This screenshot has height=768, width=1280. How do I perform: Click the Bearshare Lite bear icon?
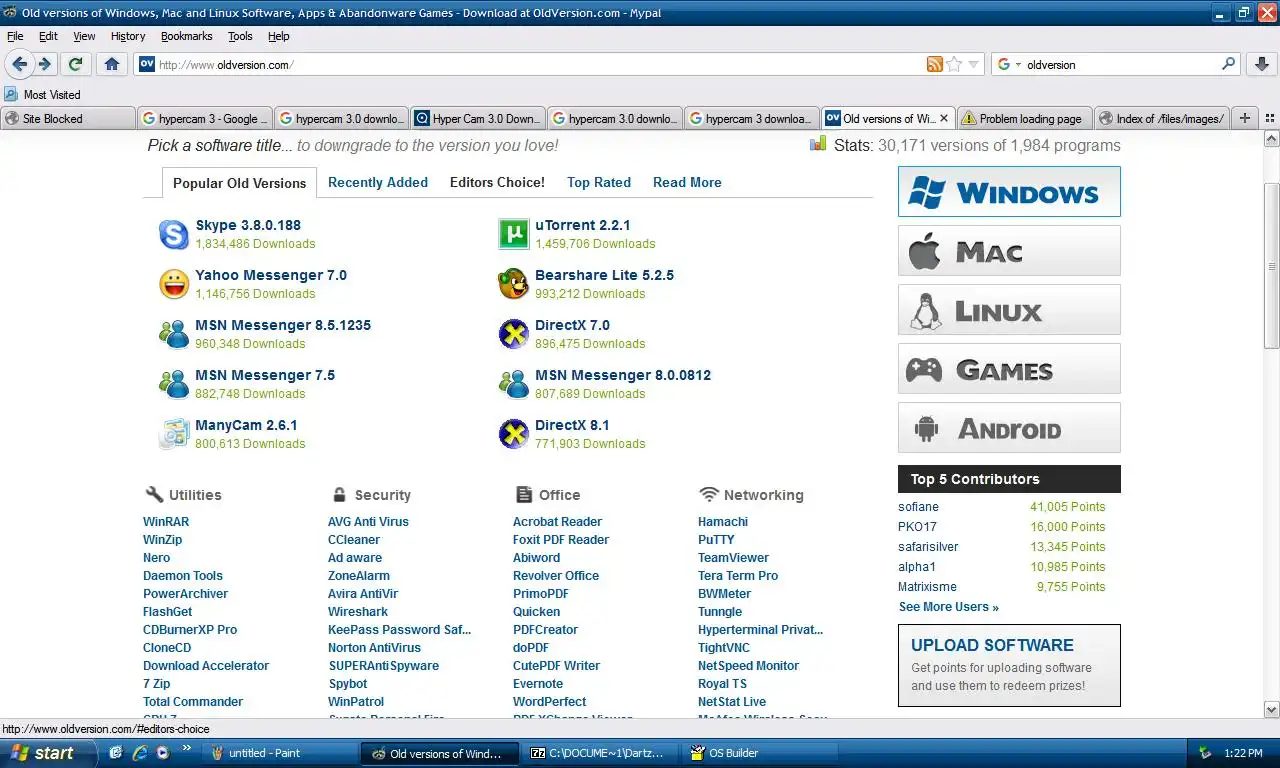pyautogui.click(x=513, y=284)
